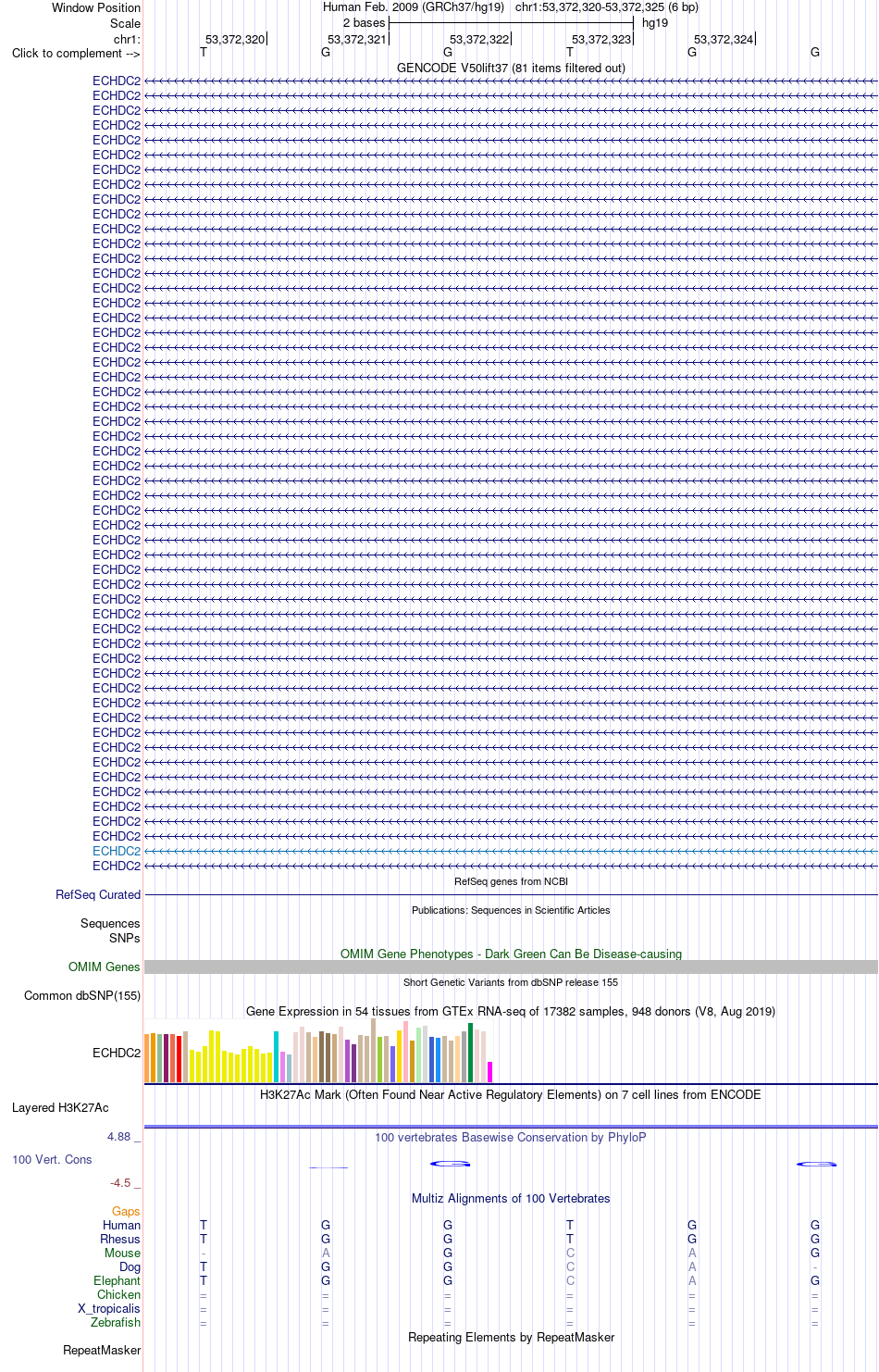Click the Sequences track label
The width and height of the screenshot is (879, 1372).
(x=110, y=924)
